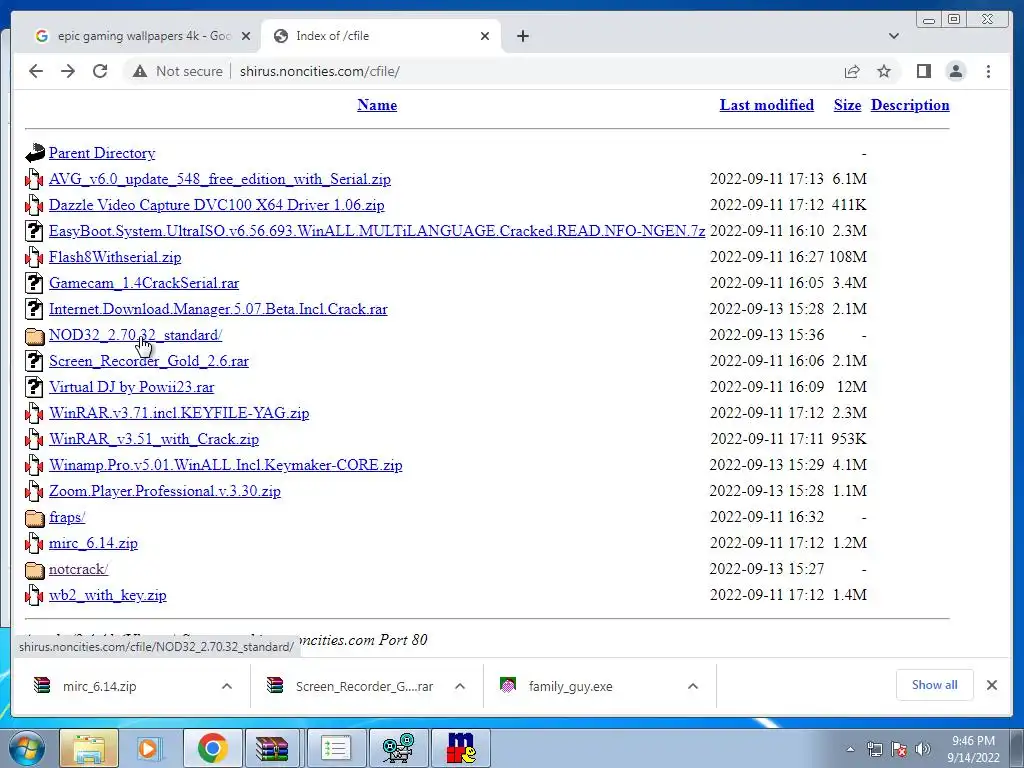Viewport: 1024px width, 768px height.
Task: Sort listing by Description column
Action: (910, 105)
